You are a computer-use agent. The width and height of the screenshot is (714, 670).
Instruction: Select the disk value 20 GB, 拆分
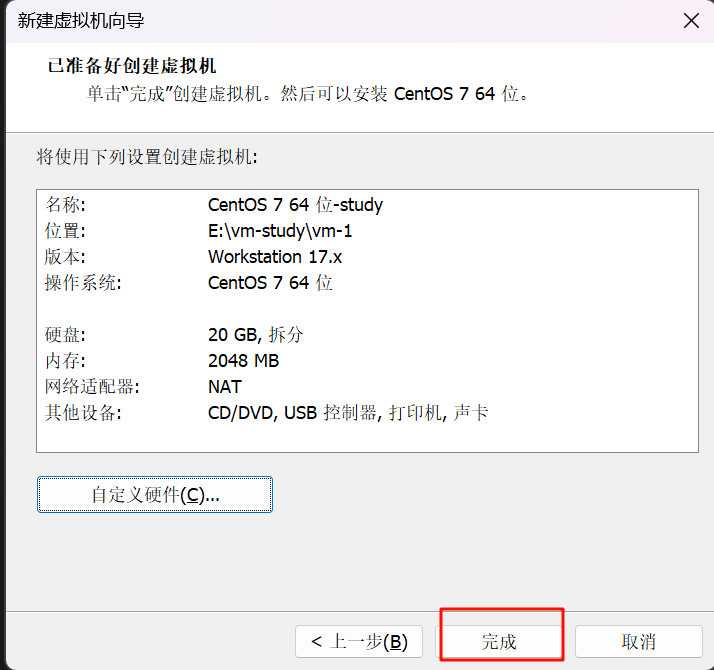[x=255, y=335]
